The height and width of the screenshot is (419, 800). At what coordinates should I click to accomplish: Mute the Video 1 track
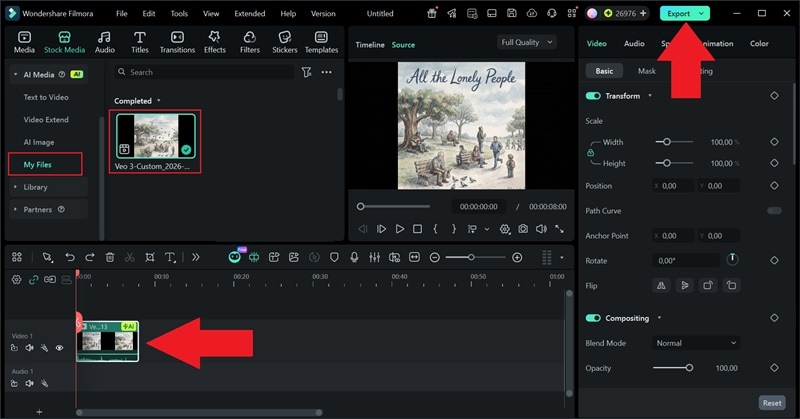(30, 348)
